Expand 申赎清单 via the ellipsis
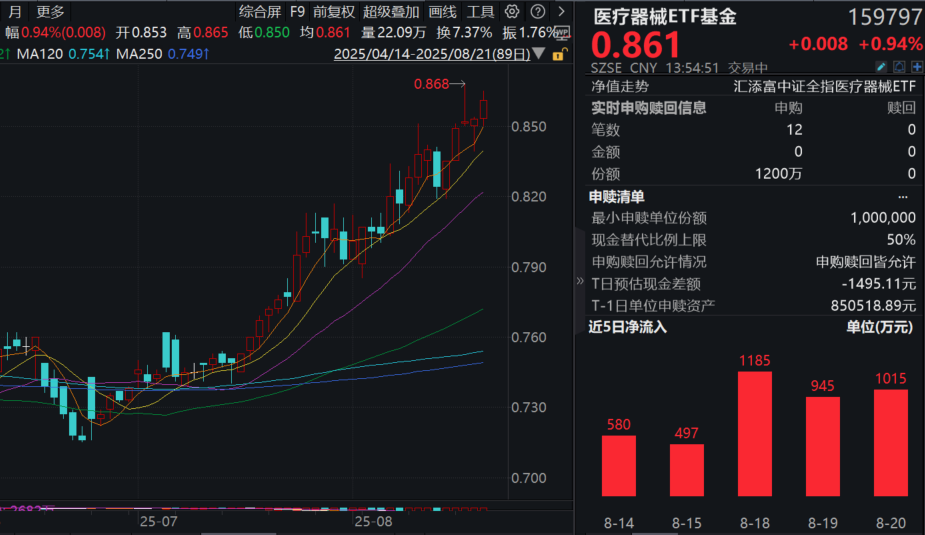The height and width of the screenshot is (535, 925). coord(908,197)
